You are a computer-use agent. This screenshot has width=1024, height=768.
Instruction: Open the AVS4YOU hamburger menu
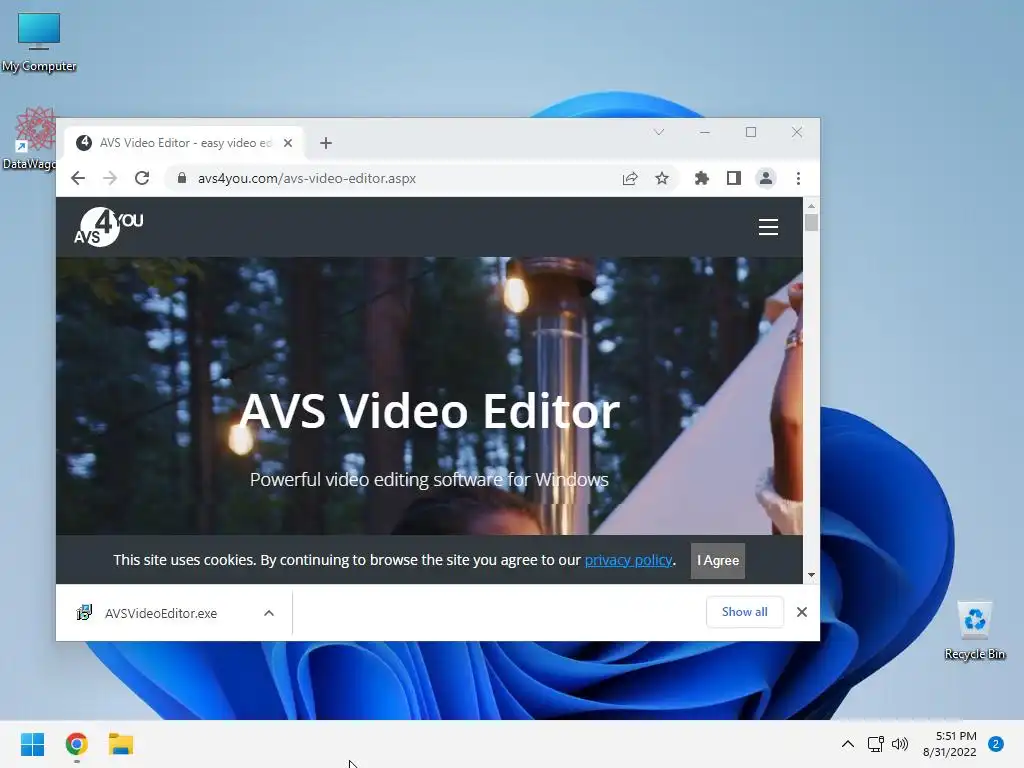pos(768,227)
